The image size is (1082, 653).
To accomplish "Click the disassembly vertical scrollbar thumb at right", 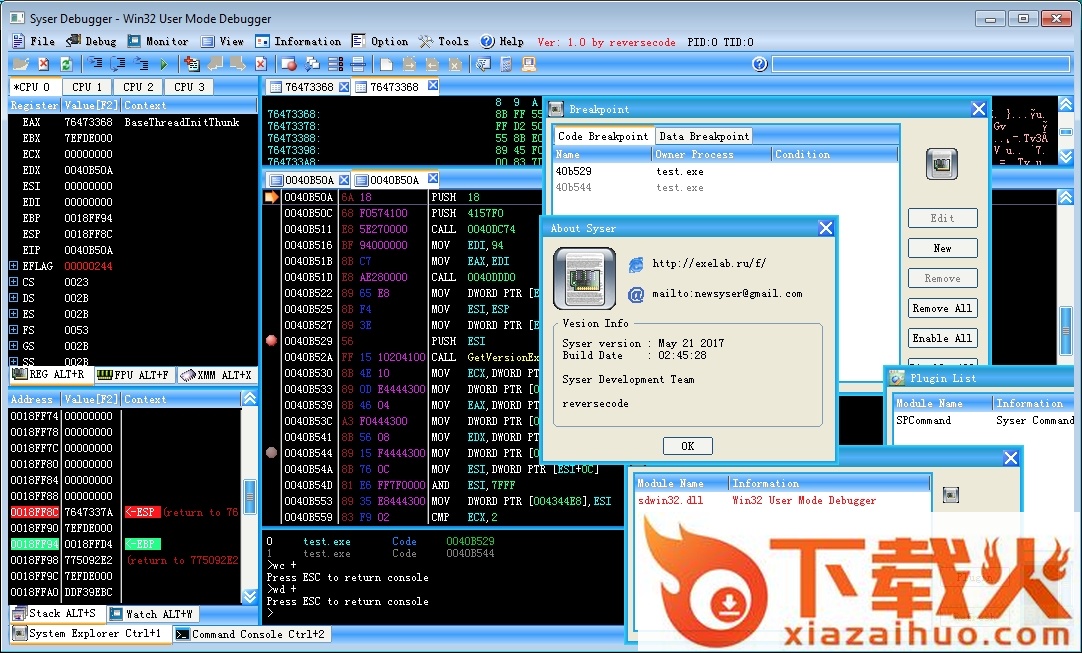I will tap(1066, 329).
